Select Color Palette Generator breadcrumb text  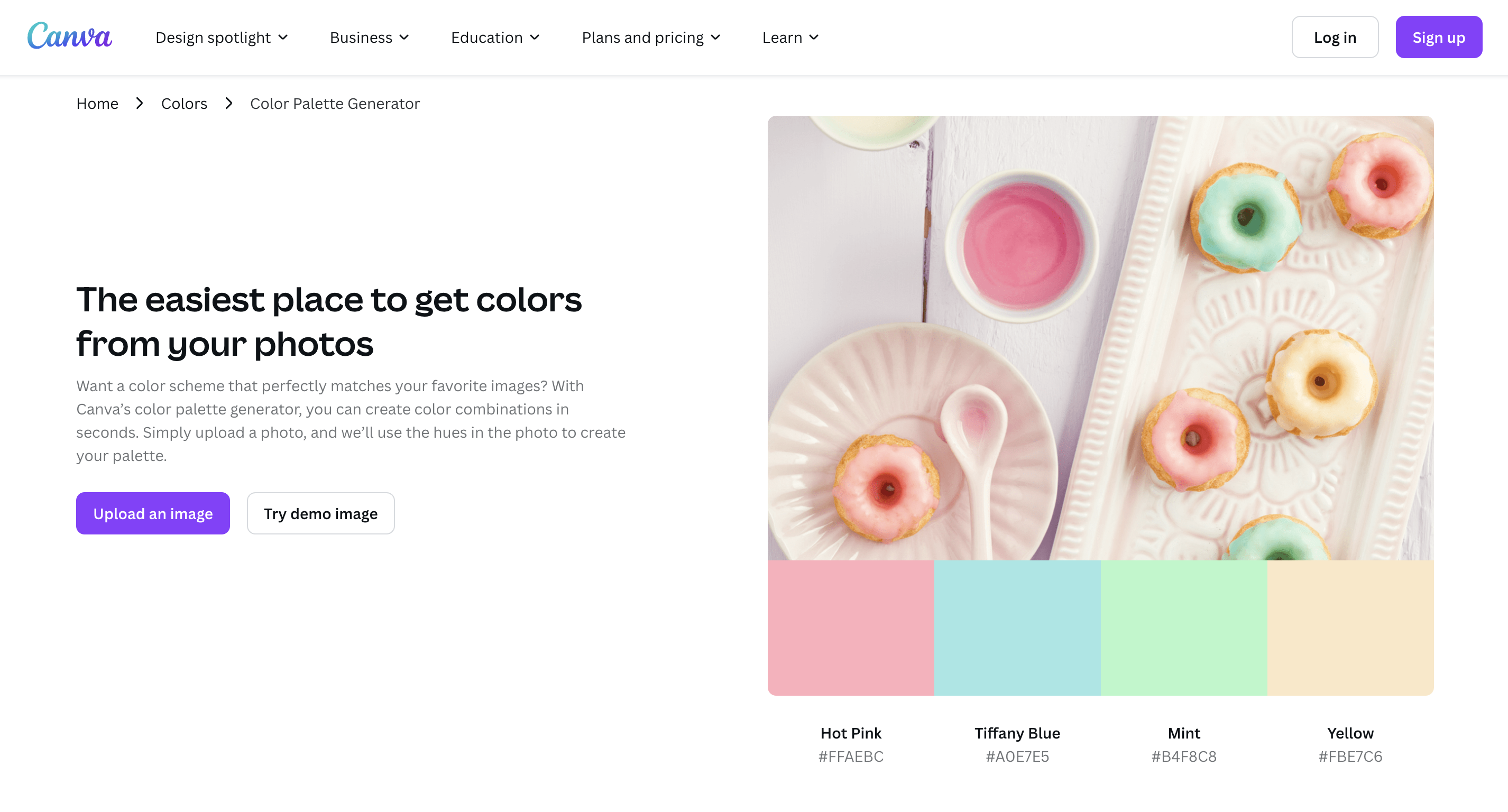coord(335,104)
